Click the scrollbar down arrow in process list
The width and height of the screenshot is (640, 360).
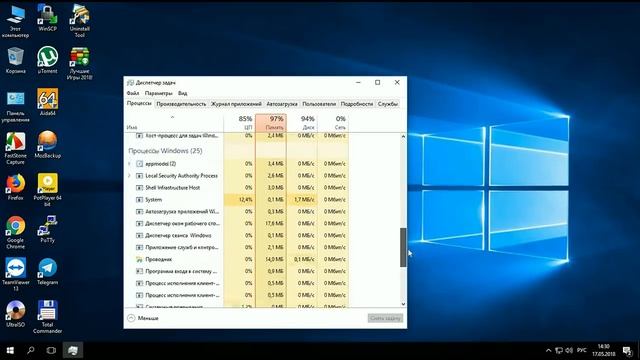click(x=403, y=304)
